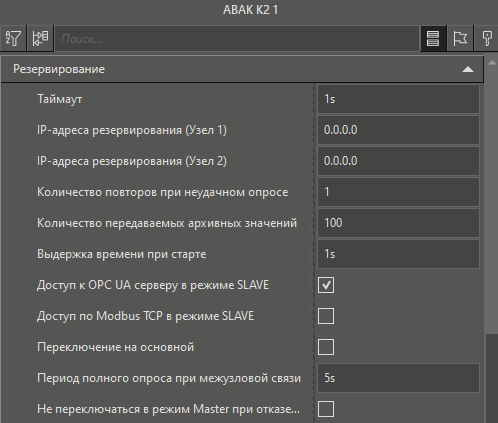Check Не переключаться в режим Master checkbox

[x=326, y=409]
